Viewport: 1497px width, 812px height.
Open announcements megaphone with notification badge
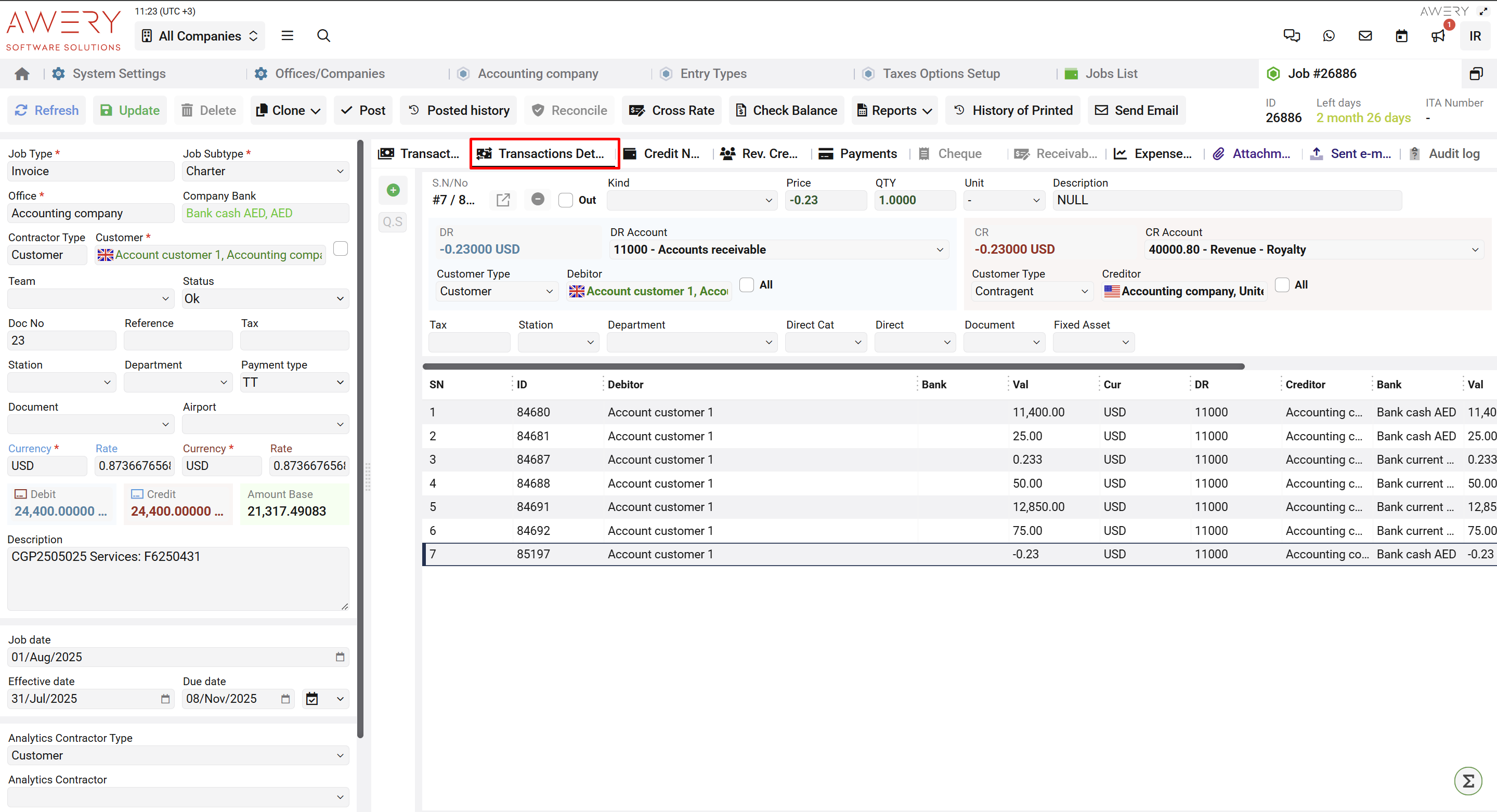(1439, 35)
